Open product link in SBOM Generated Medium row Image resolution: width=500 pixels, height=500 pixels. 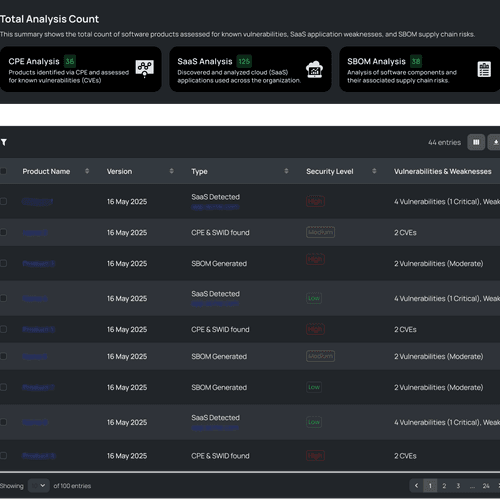35,356
